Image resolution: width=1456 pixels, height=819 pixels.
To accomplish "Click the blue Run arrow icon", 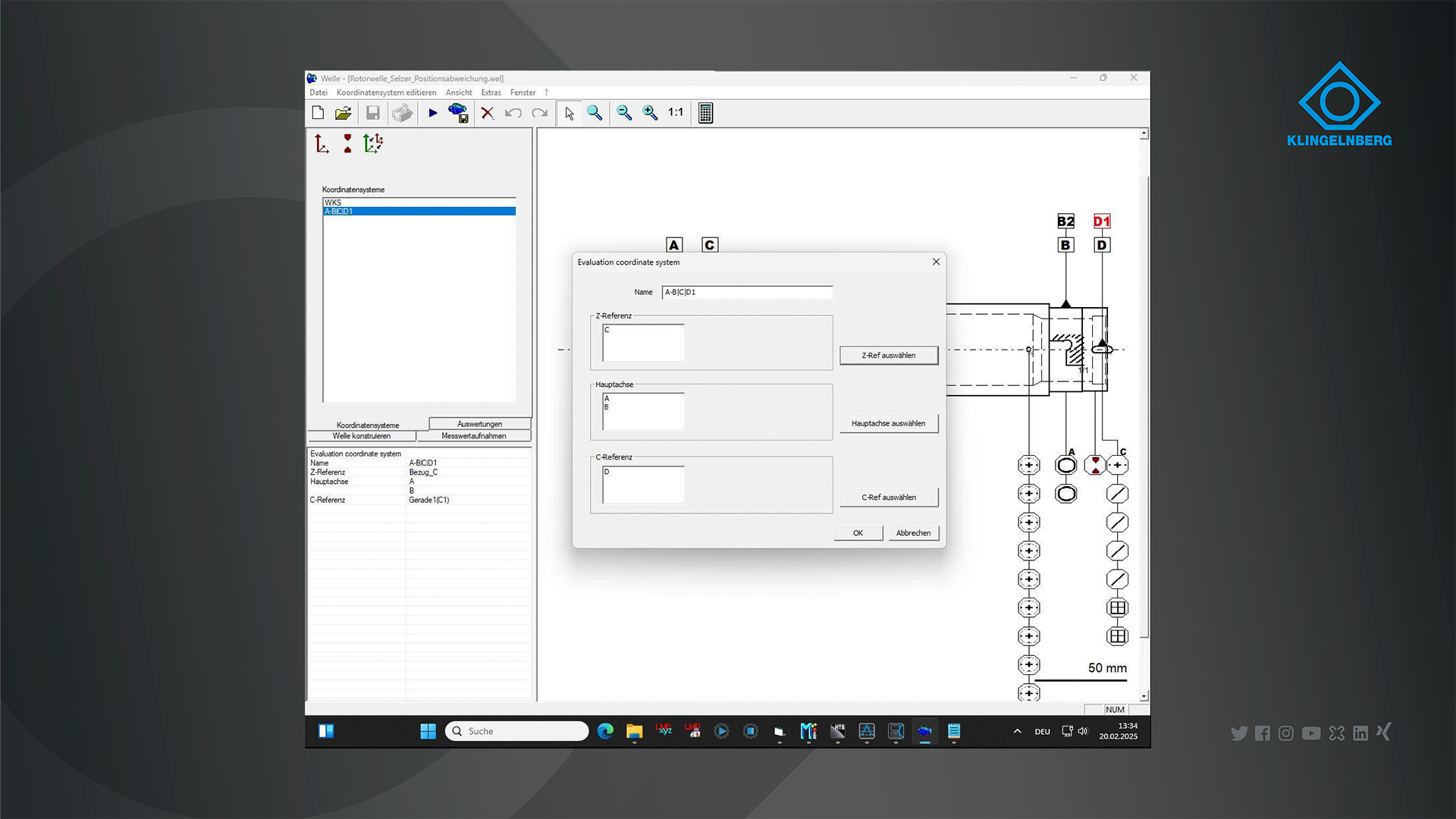I will click(433, 113).
